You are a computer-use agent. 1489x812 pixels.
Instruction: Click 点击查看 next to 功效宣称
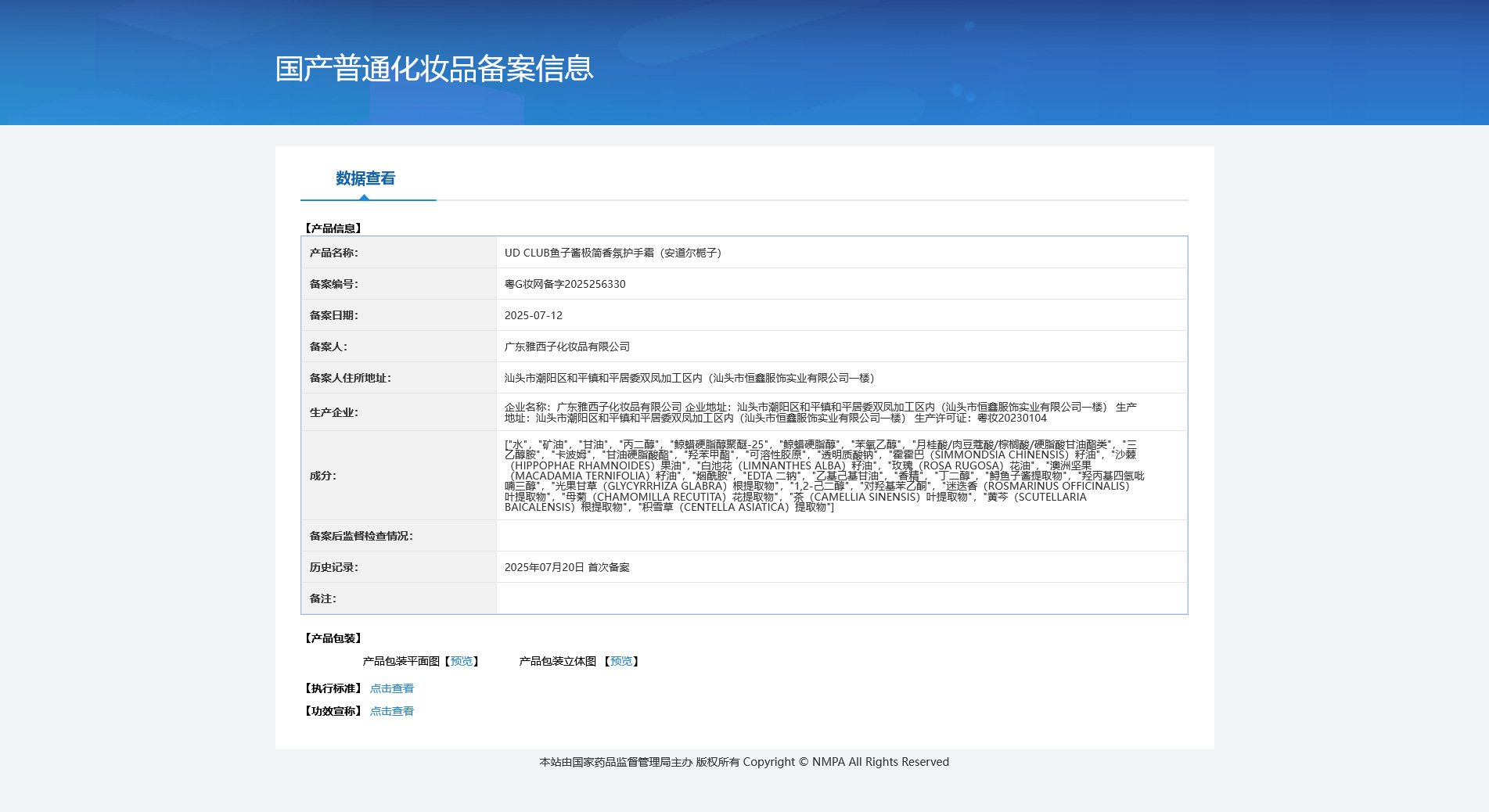pyautogui.click(x=391, y=711)
